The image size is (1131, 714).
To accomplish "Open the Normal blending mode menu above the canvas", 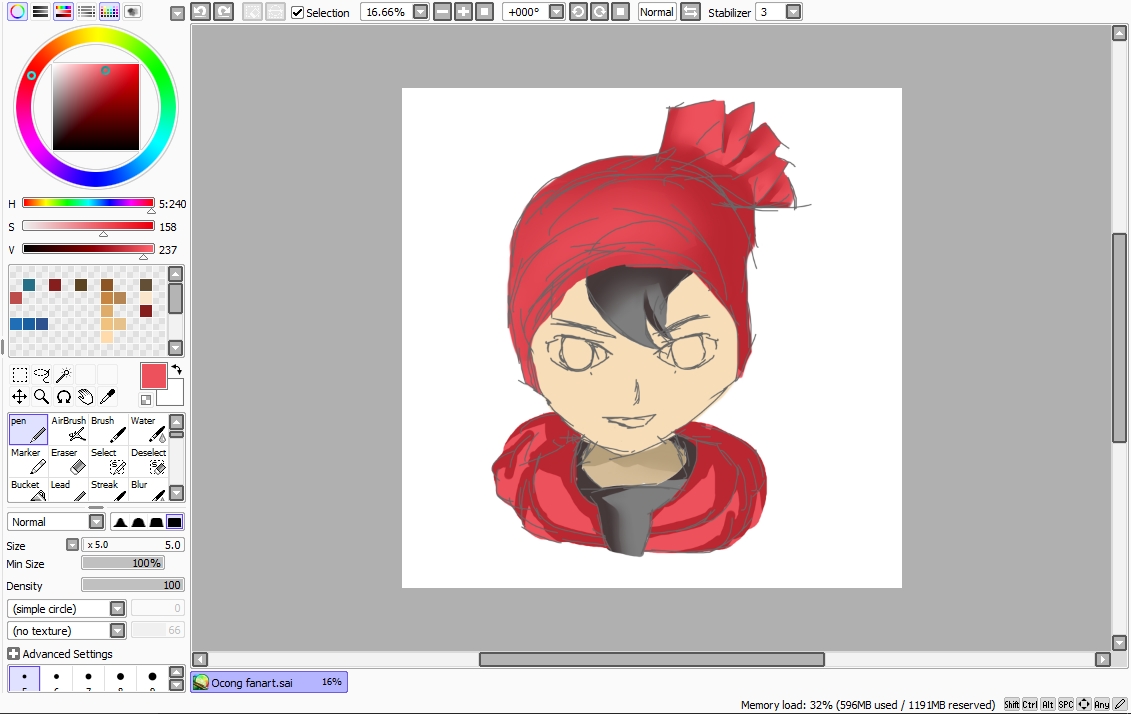I will 656,12.
